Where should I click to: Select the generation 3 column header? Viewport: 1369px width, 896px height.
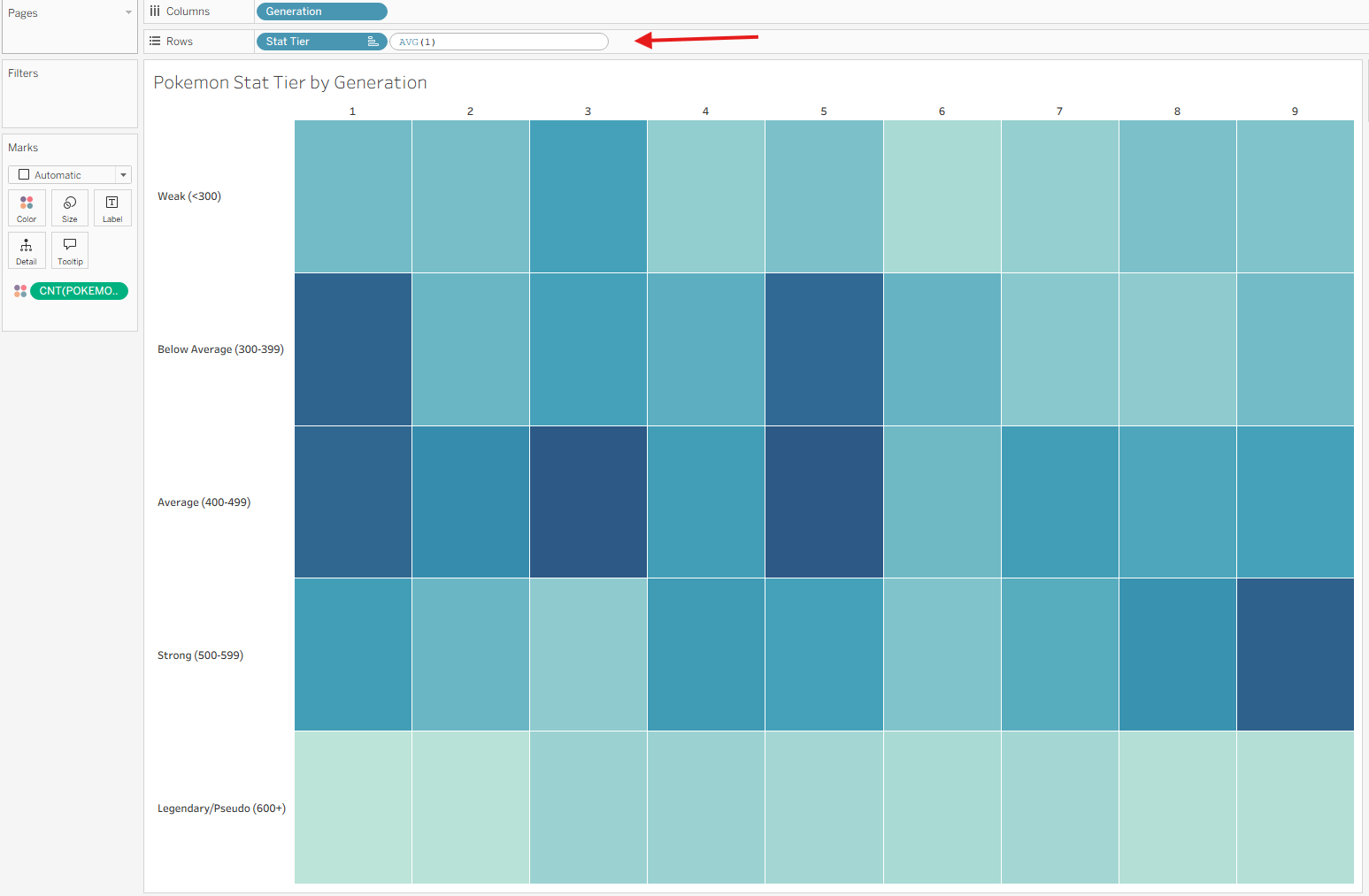click(x=588, y=111)
